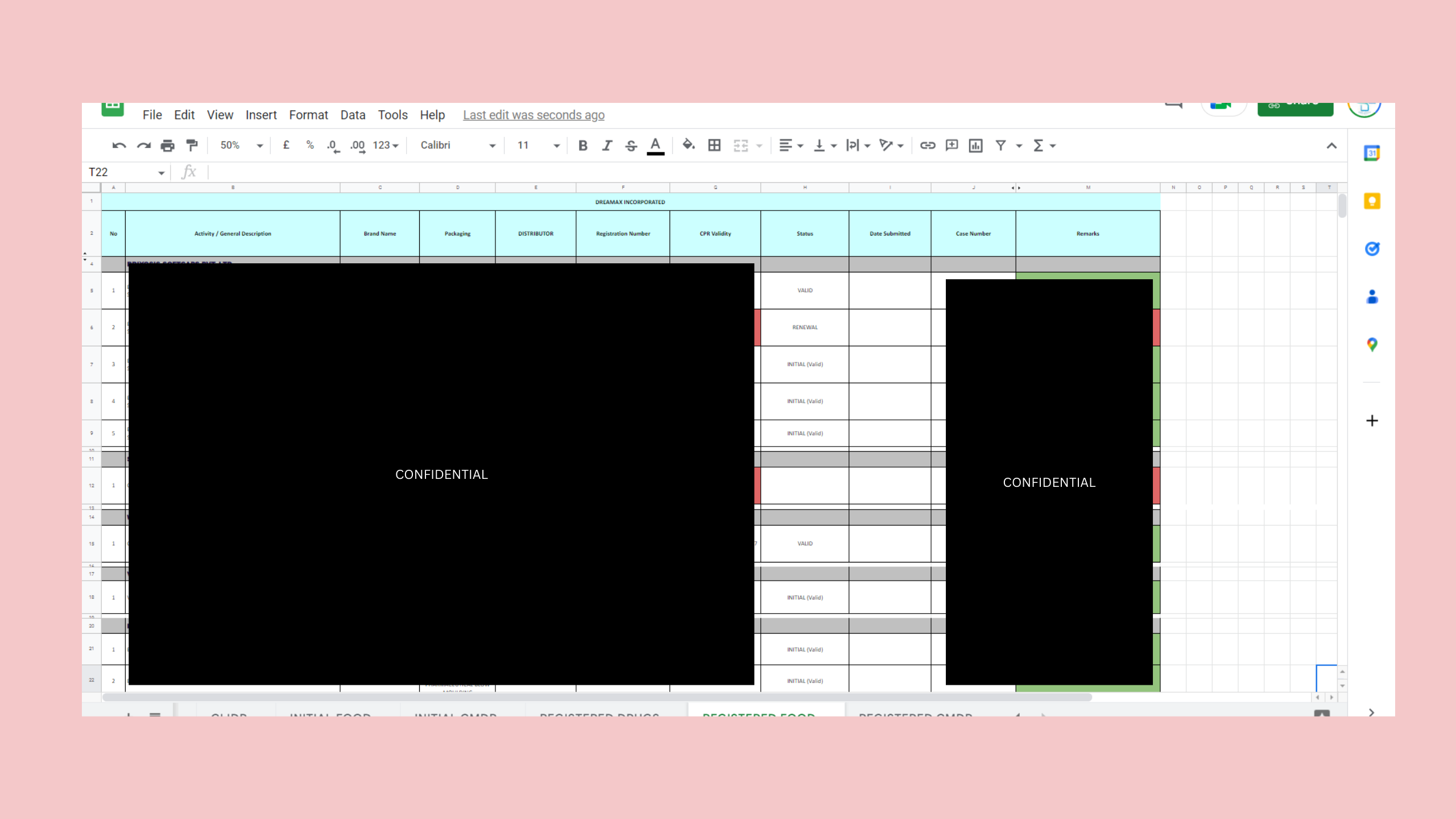
Task: Open the Format menu
Action: click(308, 114)
